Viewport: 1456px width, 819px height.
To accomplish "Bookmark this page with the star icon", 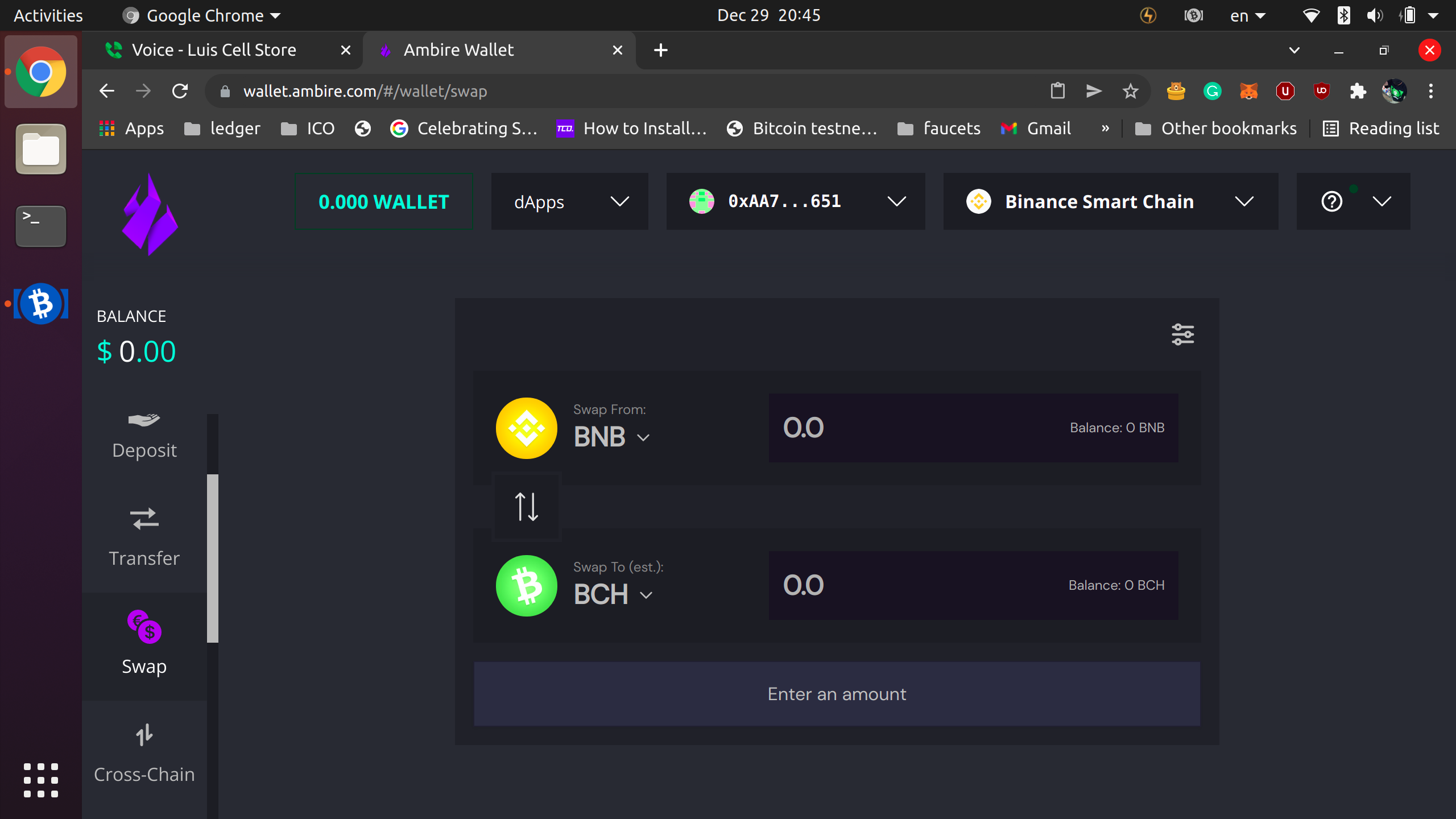I will [1131, 91].
